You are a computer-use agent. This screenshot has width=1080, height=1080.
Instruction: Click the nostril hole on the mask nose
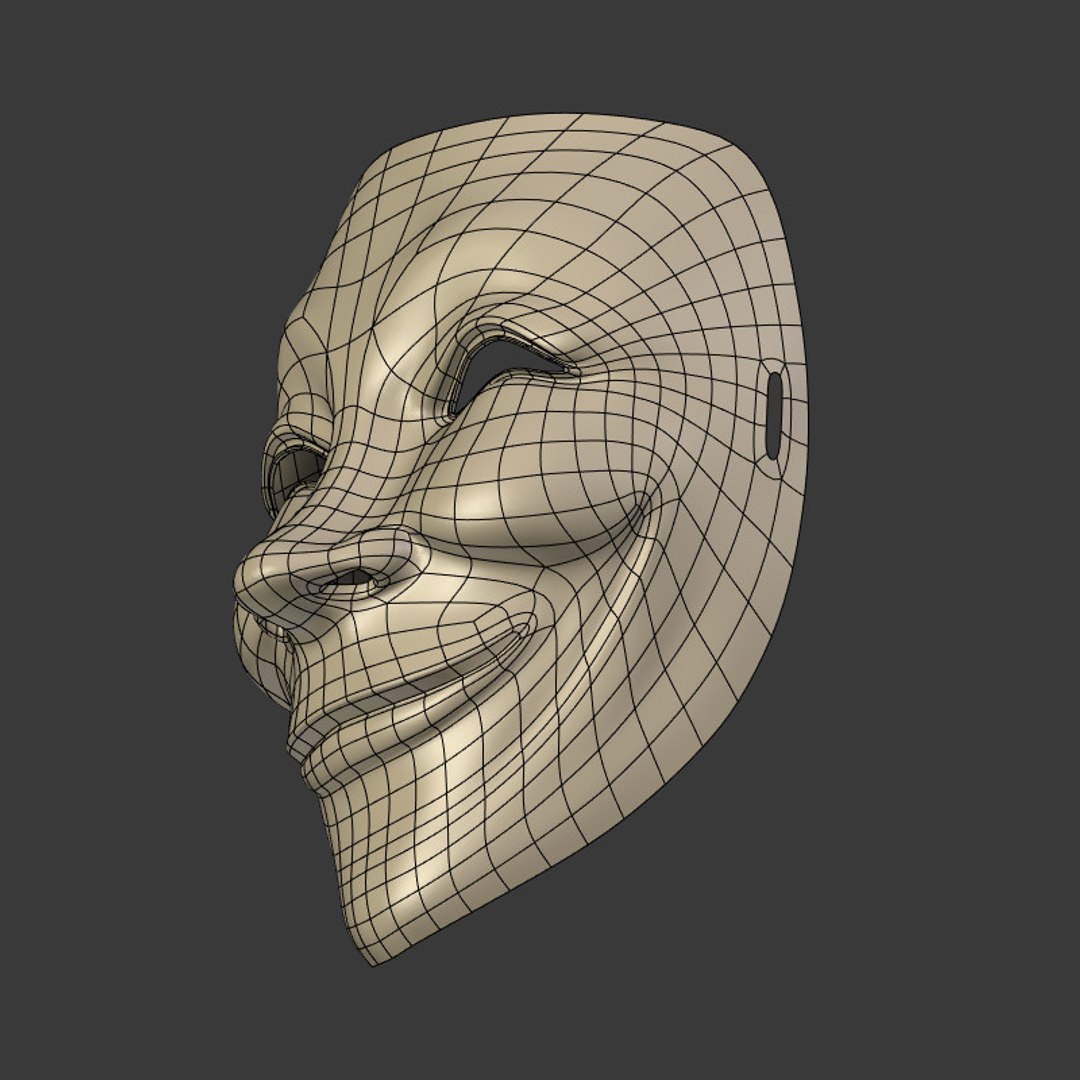click(351, 577)
